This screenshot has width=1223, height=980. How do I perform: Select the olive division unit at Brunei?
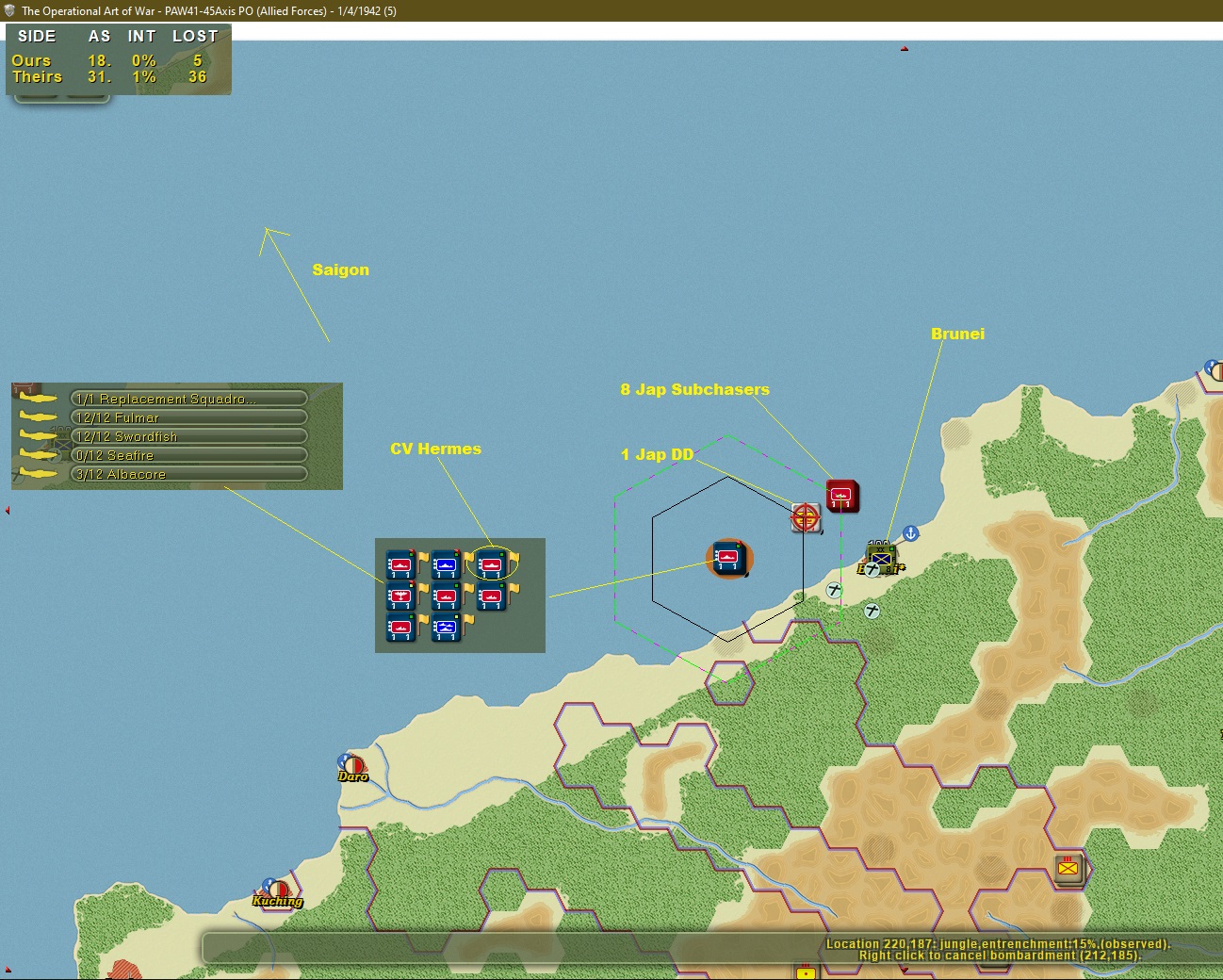click(882, 560)
